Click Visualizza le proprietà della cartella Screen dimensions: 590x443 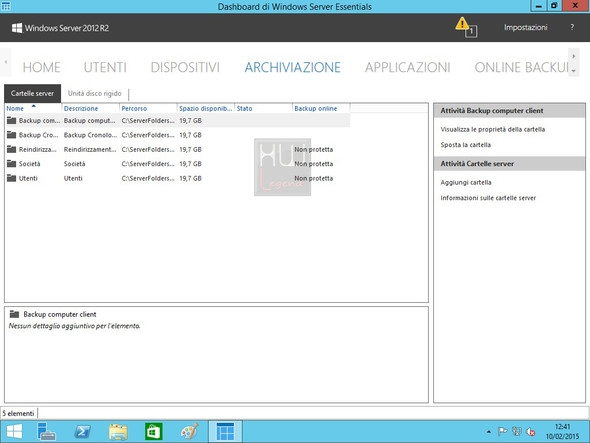coord(493,129)
